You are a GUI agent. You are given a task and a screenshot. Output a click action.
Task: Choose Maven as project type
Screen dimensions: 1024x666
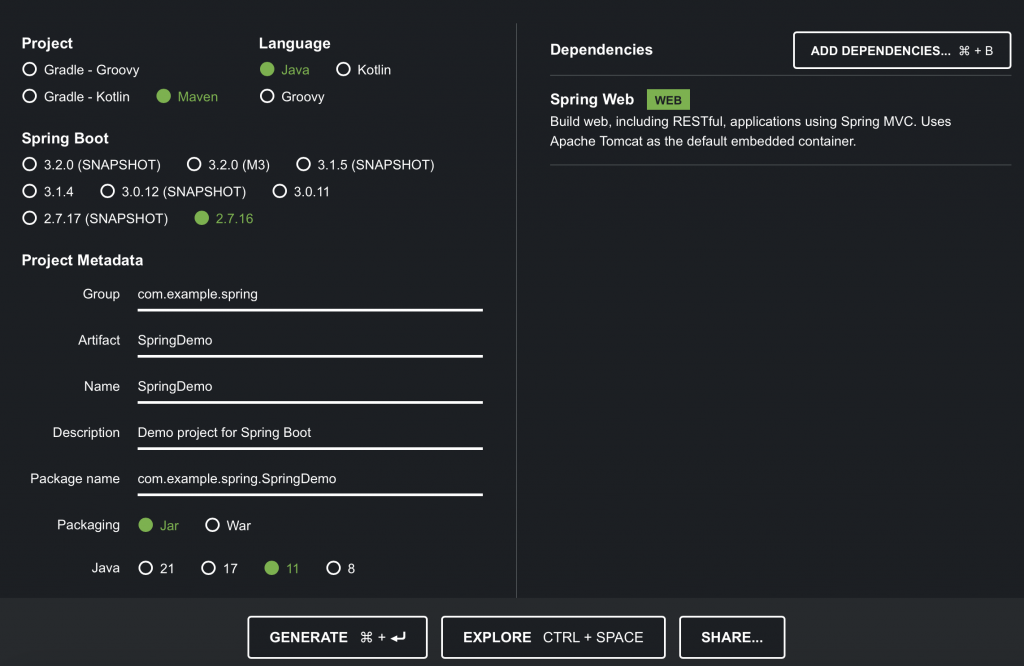tap(187, 97)
